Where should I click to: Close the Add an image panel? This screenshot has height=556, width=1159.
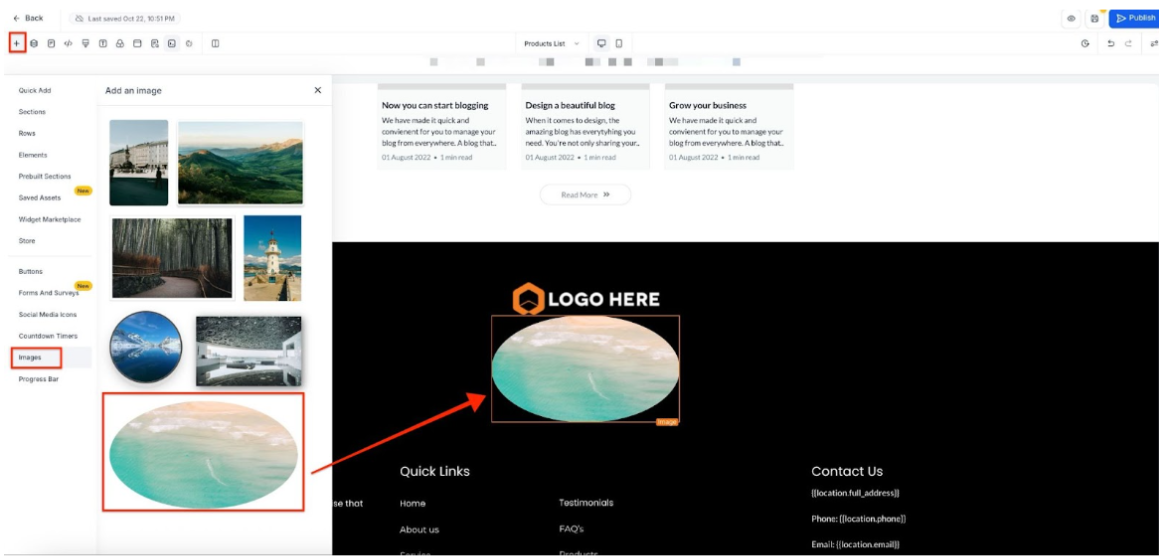click(x=318, y=90)
